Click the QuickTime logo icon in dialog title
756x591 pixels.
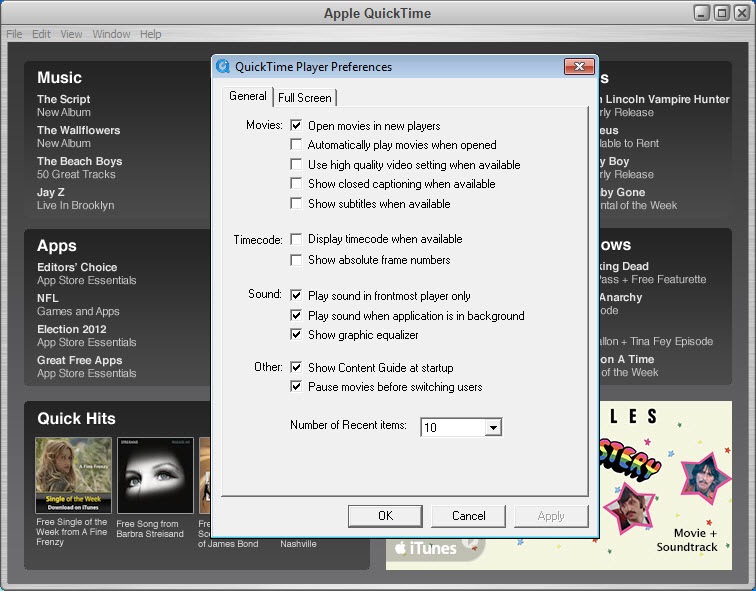pyautogui.click(x=223, y=66)
